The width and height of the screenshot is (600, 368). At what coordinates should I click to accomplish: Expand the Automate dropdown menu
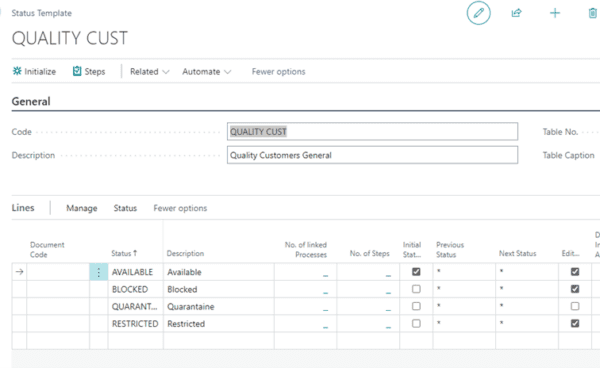coord(207,72)
